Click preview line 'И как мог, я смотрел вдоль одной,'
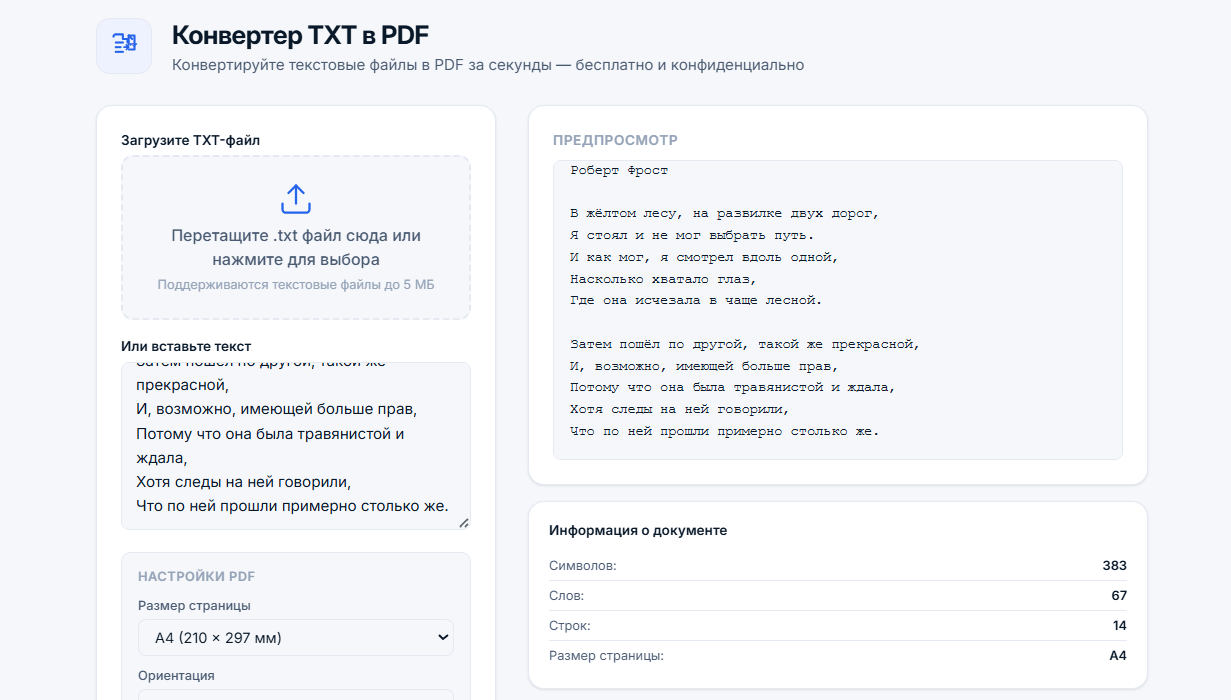The width and height of the screenshot is (1231, 700). pyautogui.click(x=704, y=257)
